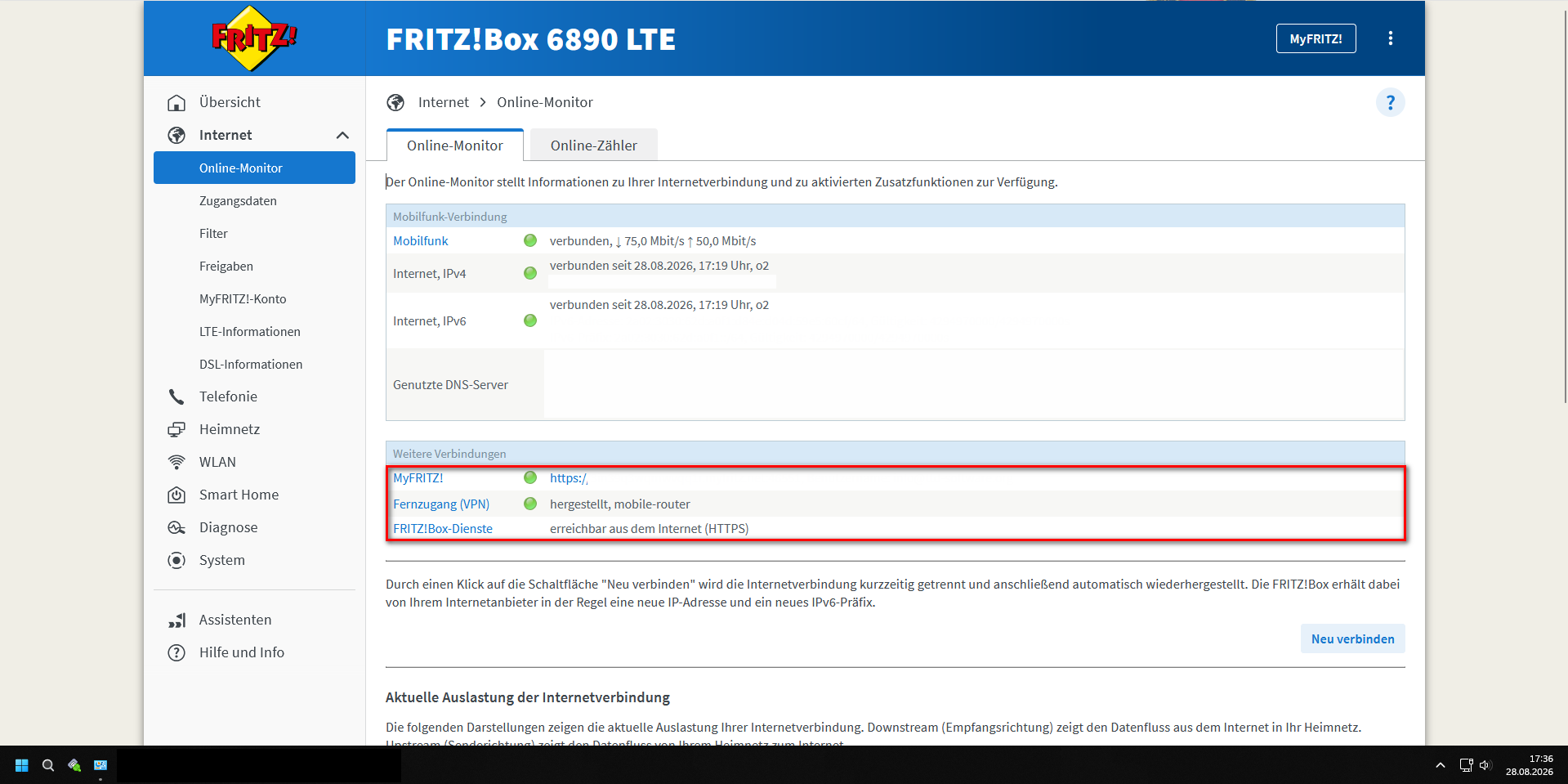The width and height of the screenshot is (1568, 784).
Task: Select the Online-Monitor tab
Action: tap(455, 146)
